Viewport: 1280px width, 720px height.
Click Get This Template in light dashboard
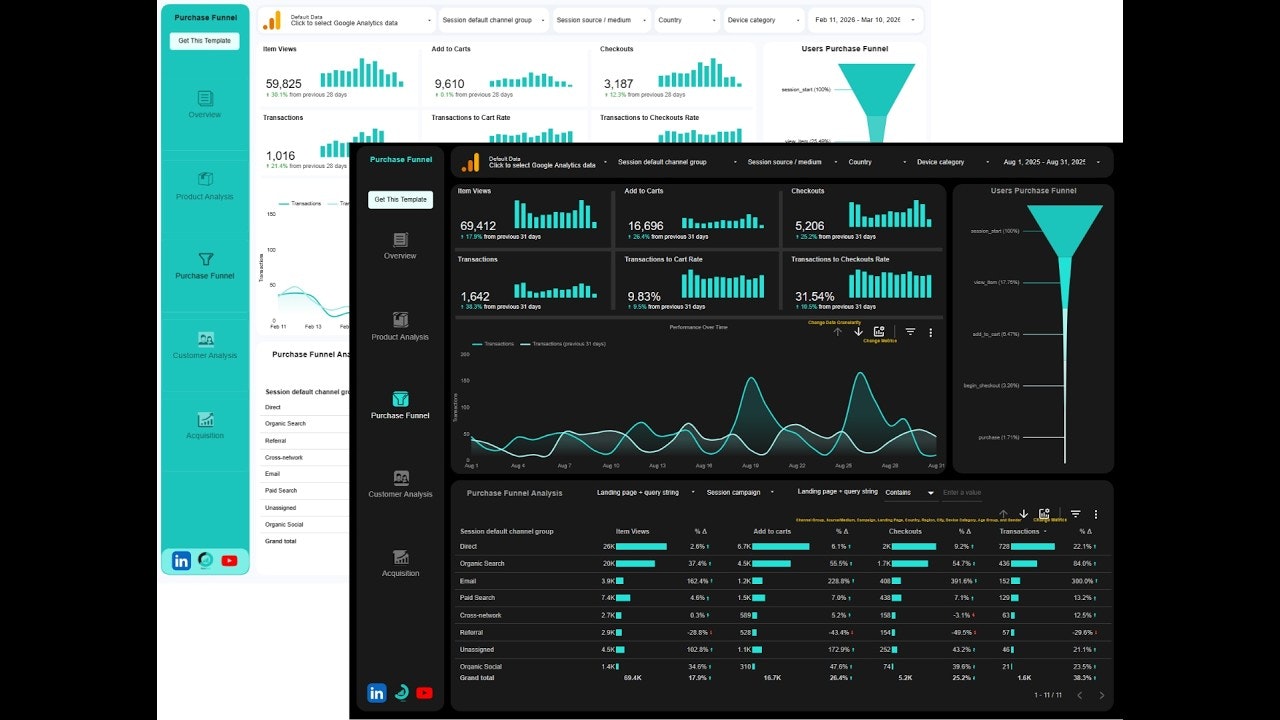tap(205, 41)
